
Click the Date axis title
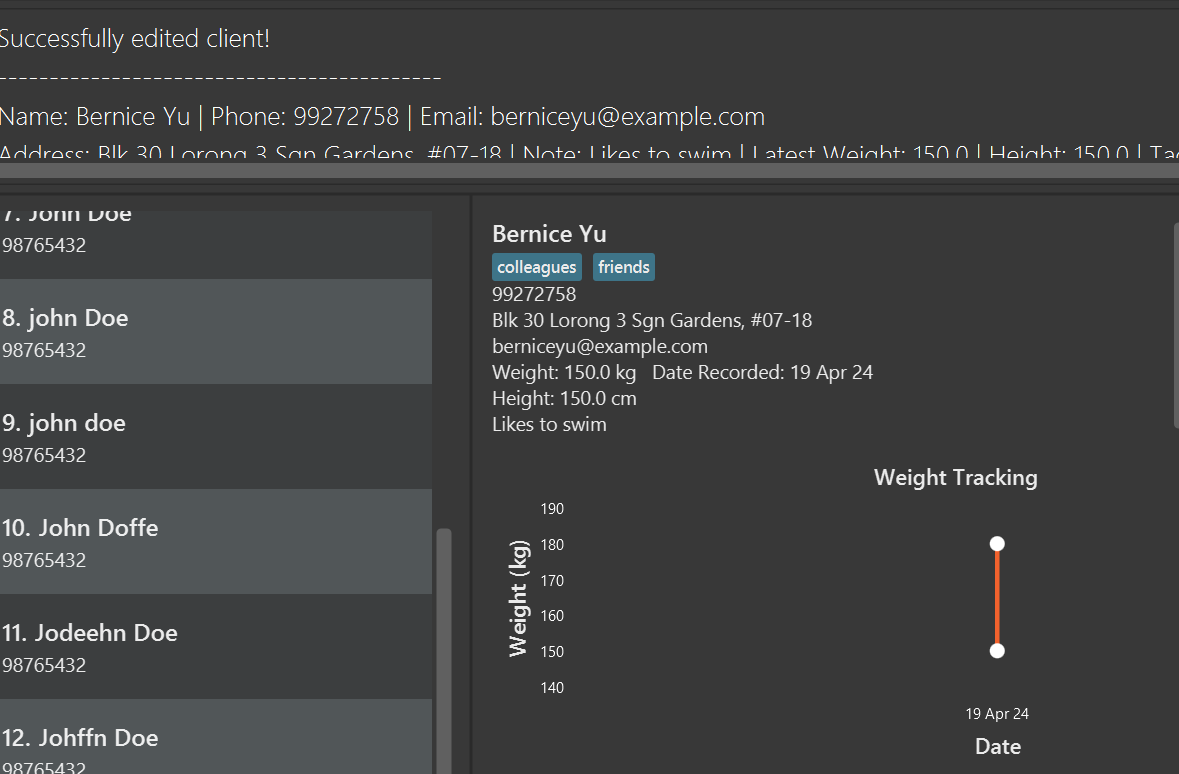tap(998, 747)
